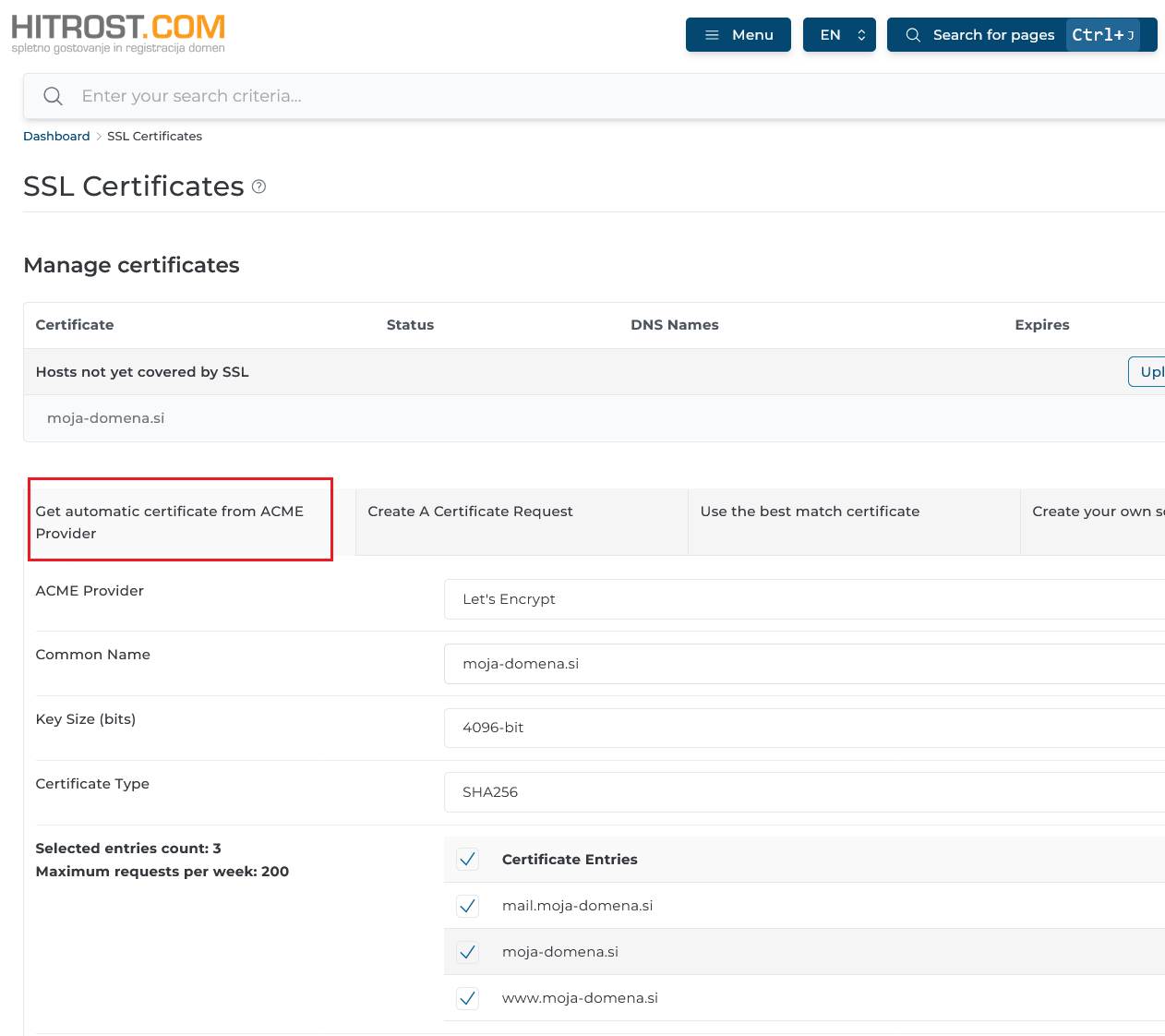1165x1036 pixels.
Task: Click the Expires column header
Action: pyautogui.click(x=1042, y=325)
